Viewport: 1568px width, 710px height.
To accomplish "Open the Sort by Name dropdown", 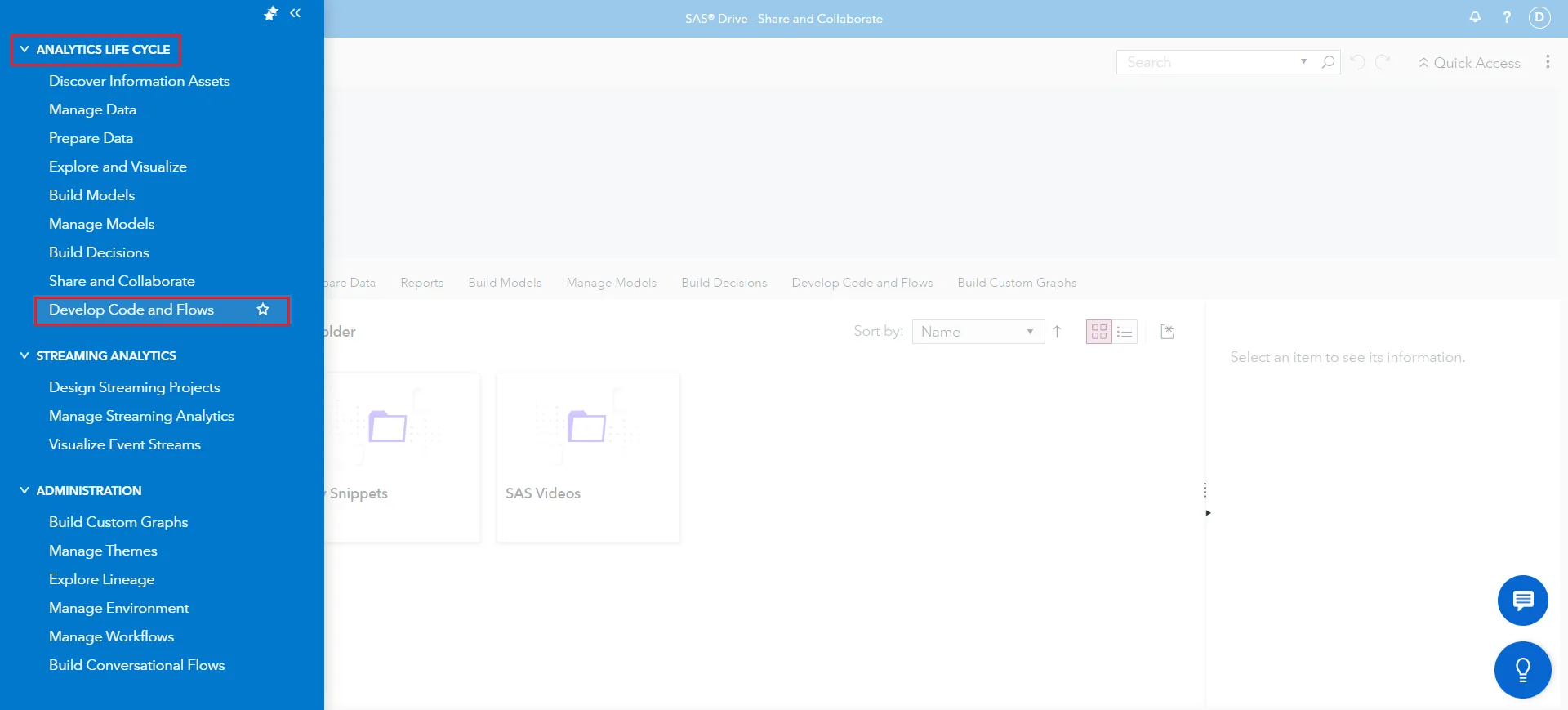I will point(978,332).
